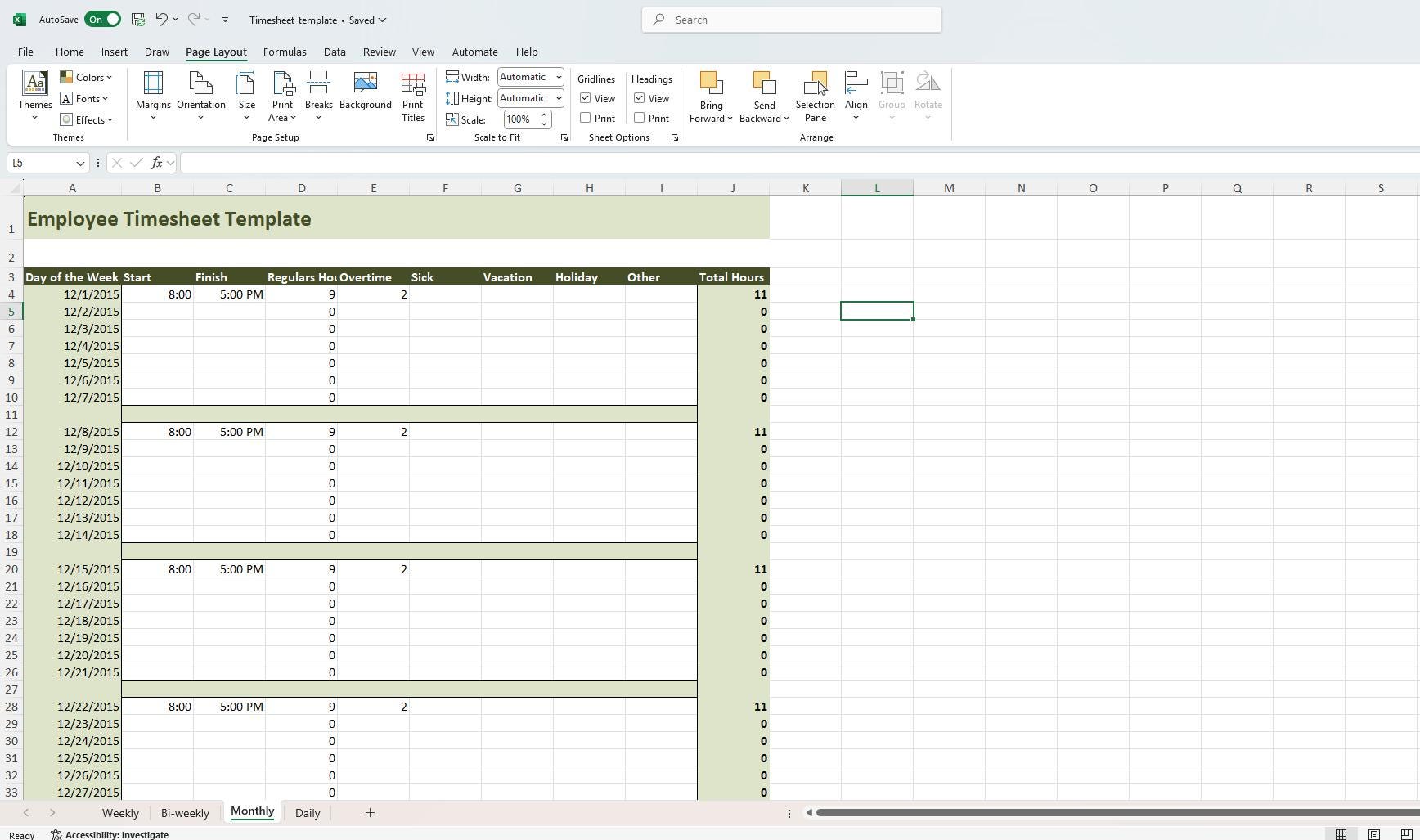Open Page Setup dialog launcher
The width and height of the screenshot is (1420, 840).
430,138
